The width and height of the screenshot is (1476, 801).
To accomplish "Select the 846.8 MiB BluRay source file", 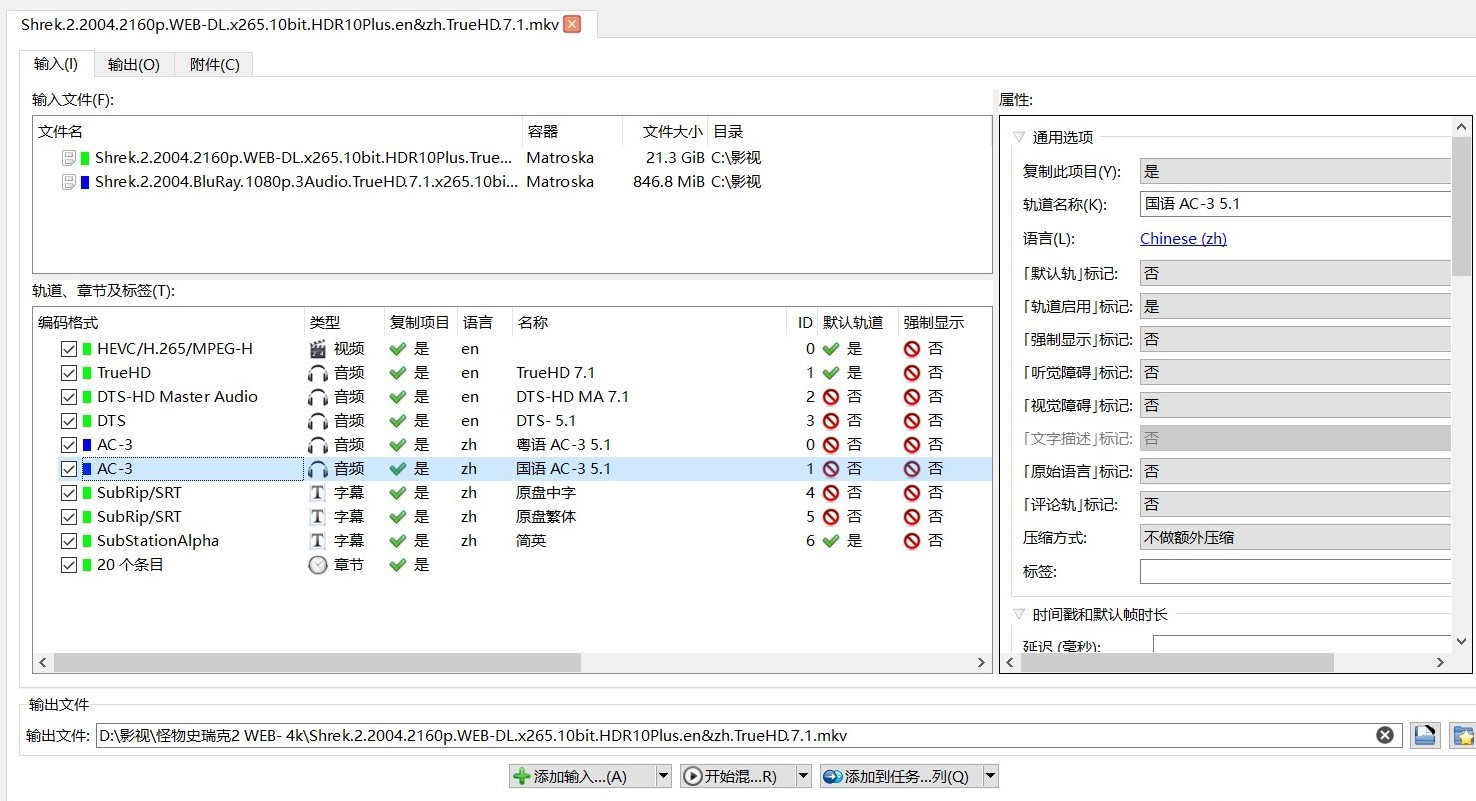I will 512,182.
